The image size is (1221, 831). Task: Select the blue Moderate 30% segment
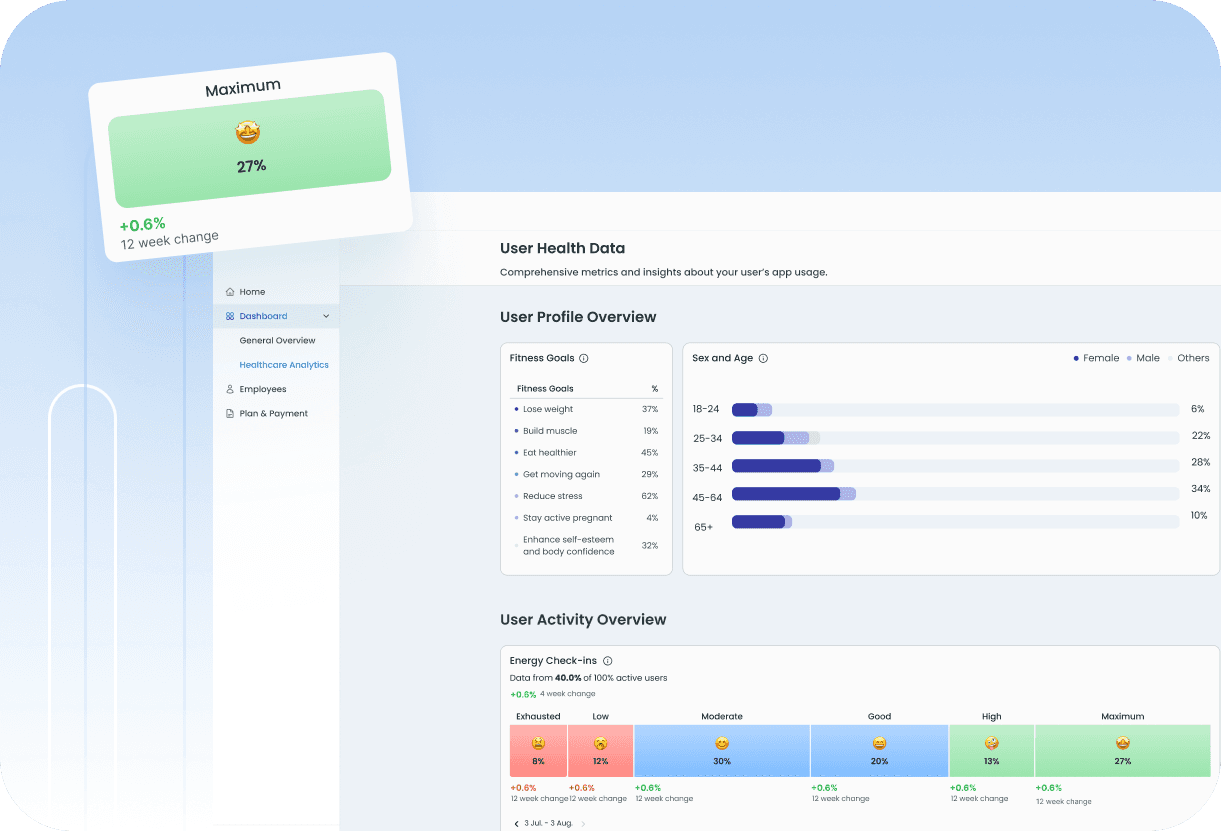[x=722, y=751]
